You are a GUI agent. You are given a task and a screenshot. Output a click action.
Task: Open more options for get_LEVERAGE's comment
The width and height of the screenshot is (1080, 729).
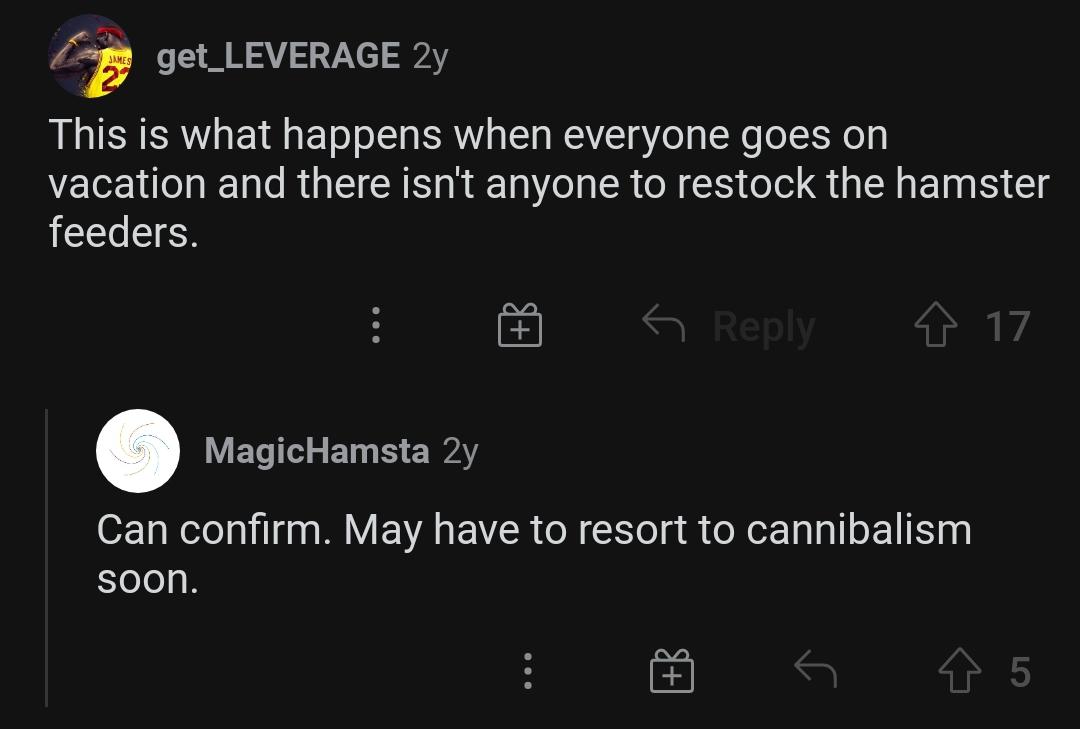[x=376, y=326]
